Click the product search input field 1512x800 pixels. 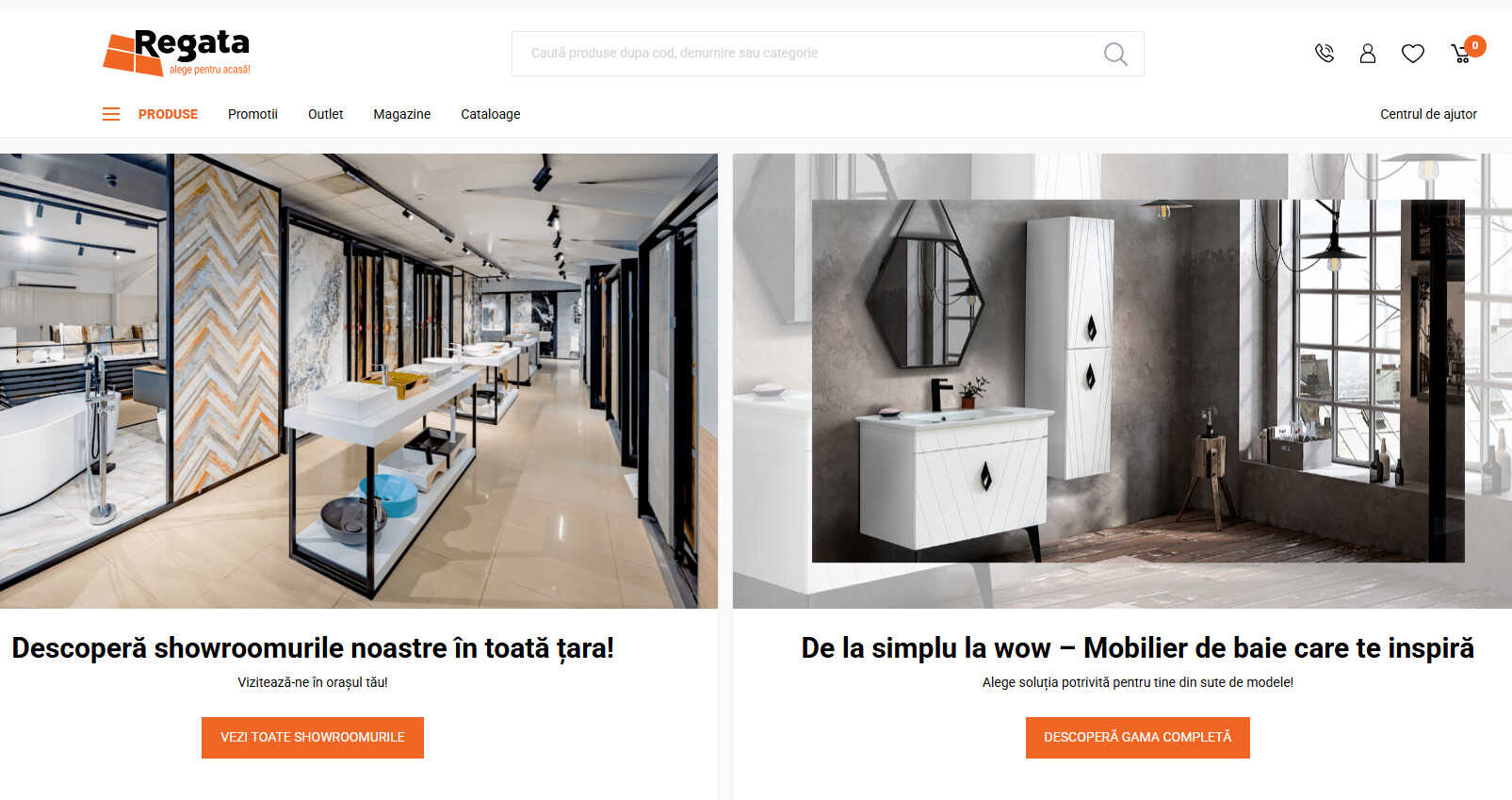point(810,54)
